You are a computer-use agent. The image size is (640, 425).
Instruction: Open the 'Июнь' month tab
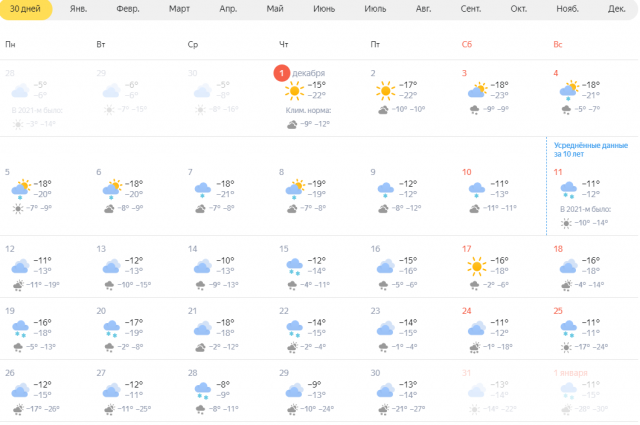click(324, 9)
